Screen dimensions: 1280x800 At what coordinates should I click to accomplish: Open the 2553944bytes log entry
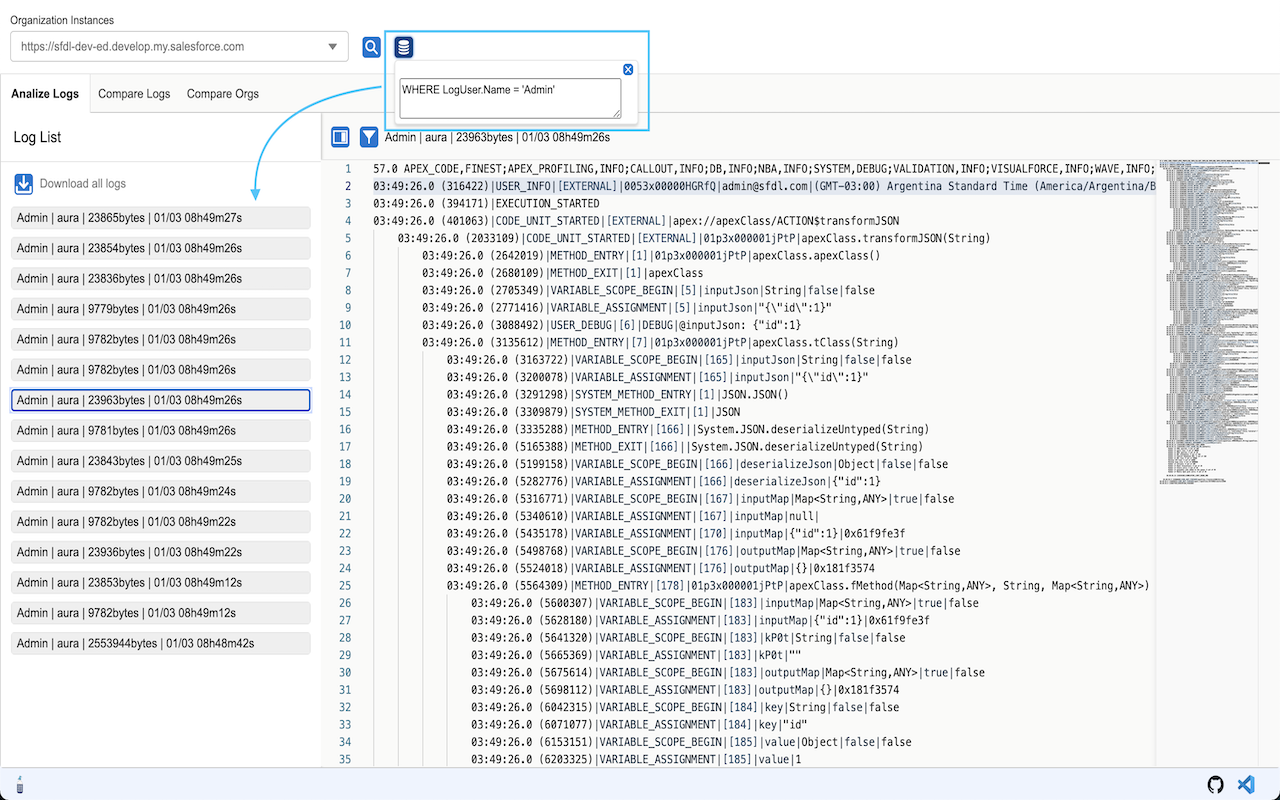161,644
